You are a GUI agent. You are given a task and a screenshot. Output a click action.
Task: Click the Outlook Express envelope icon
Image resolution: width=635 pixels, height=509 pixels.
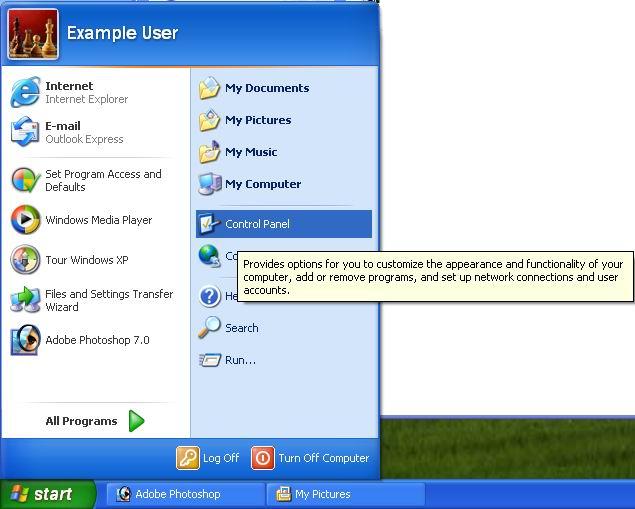point(25,132)
